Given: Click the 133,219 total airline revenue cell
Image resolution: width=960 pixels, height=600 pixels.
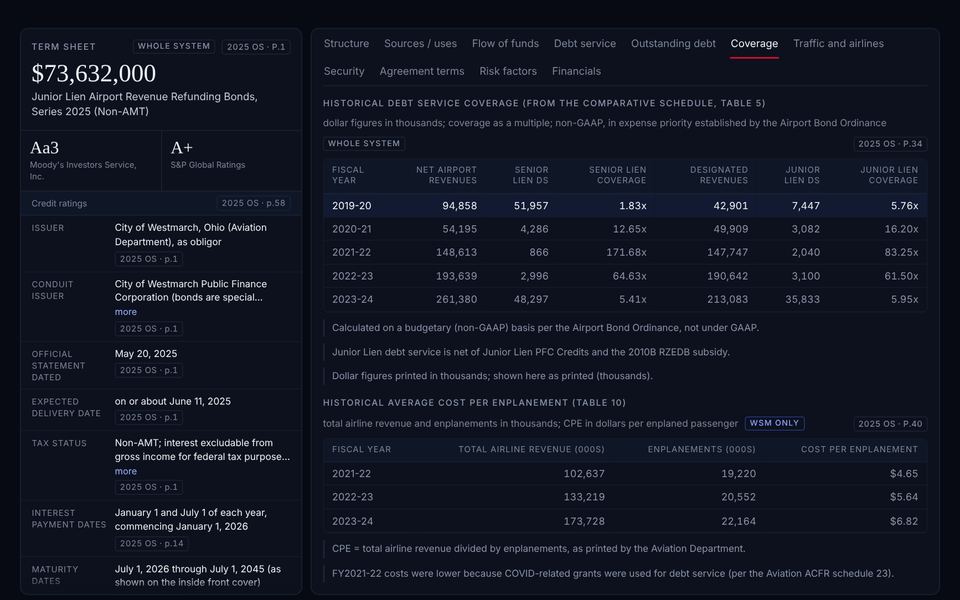Looking at the screenshot, I should coord(584,497).
